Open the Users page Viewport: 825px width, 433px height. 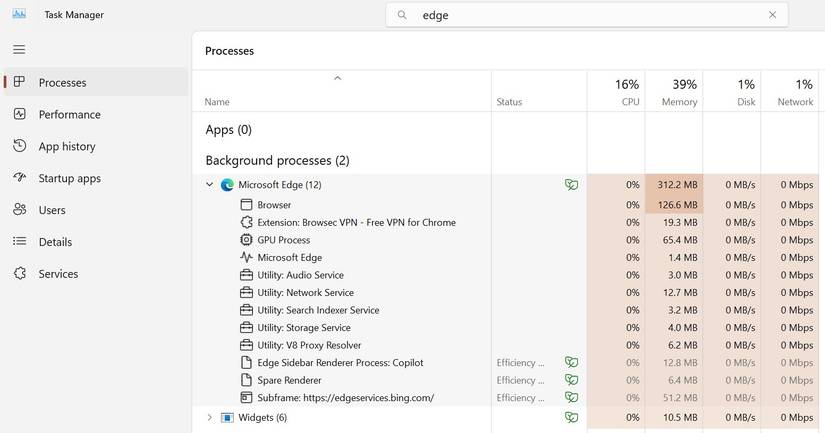[52, 210]
